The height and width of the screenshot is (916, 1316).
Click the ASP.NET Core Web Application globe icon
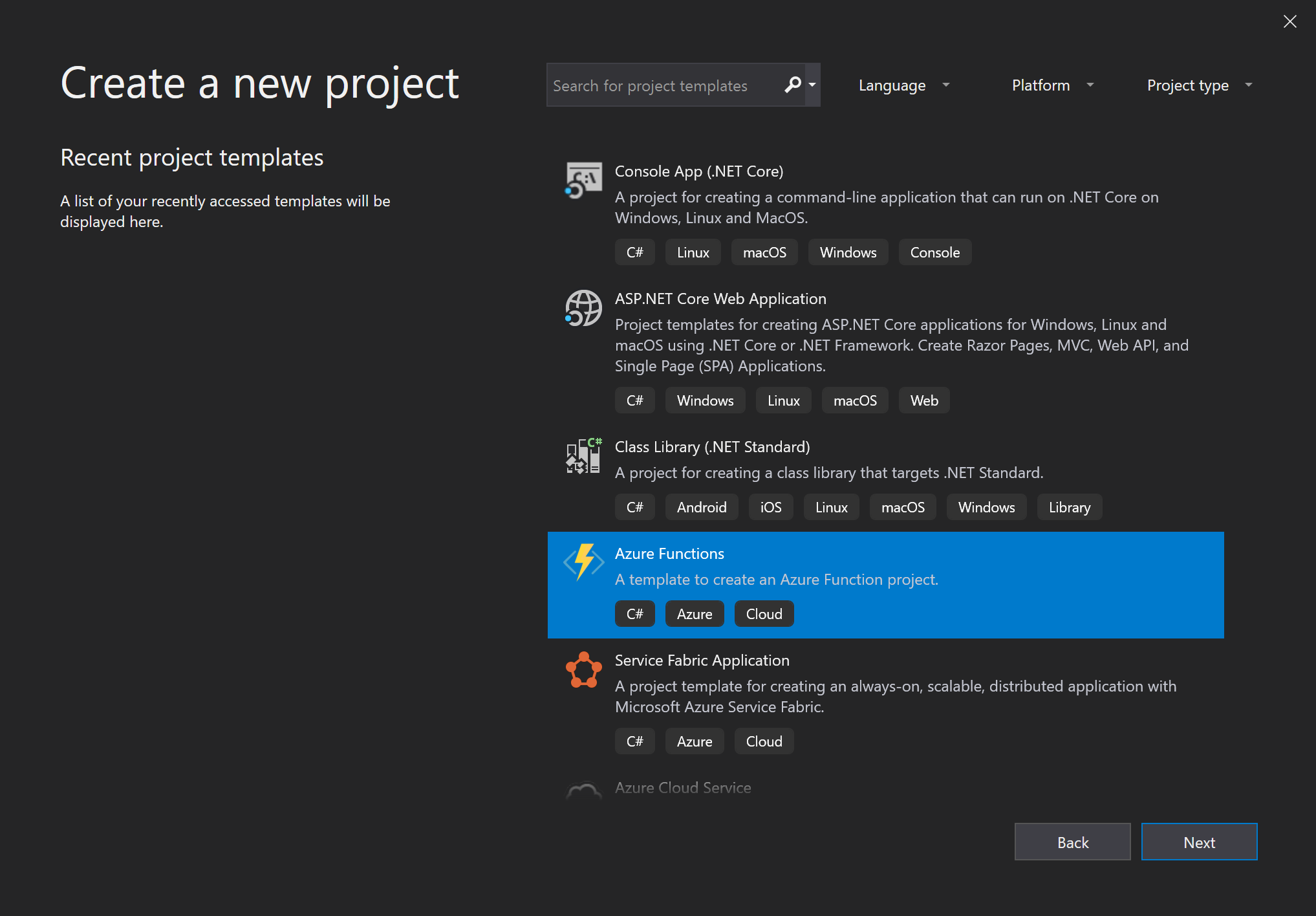point(583,308)
